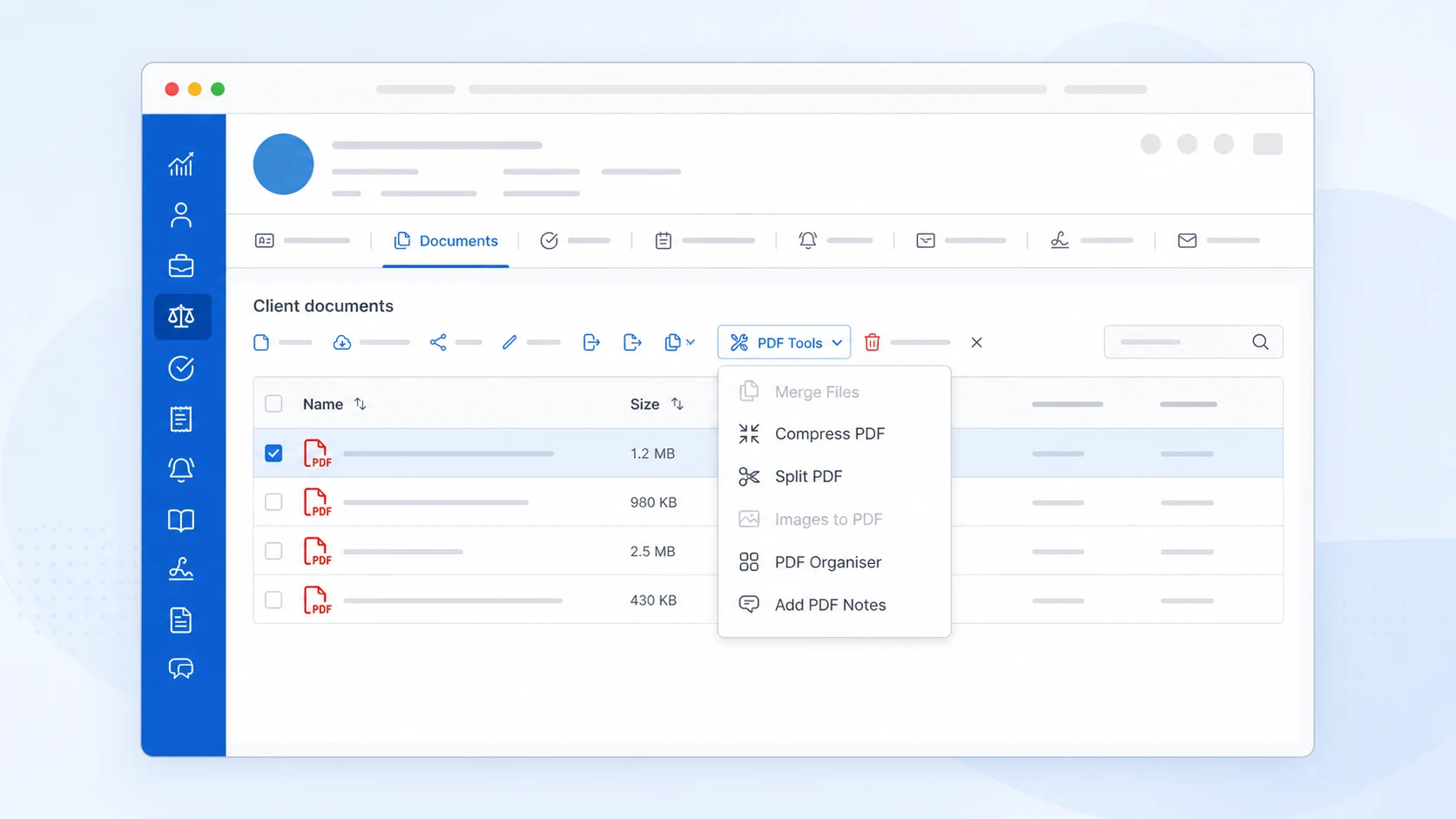Click the PDF icon of the 2.5 MB file
This screenshot has width=1456, height=819.
click(x=317, y=551)
